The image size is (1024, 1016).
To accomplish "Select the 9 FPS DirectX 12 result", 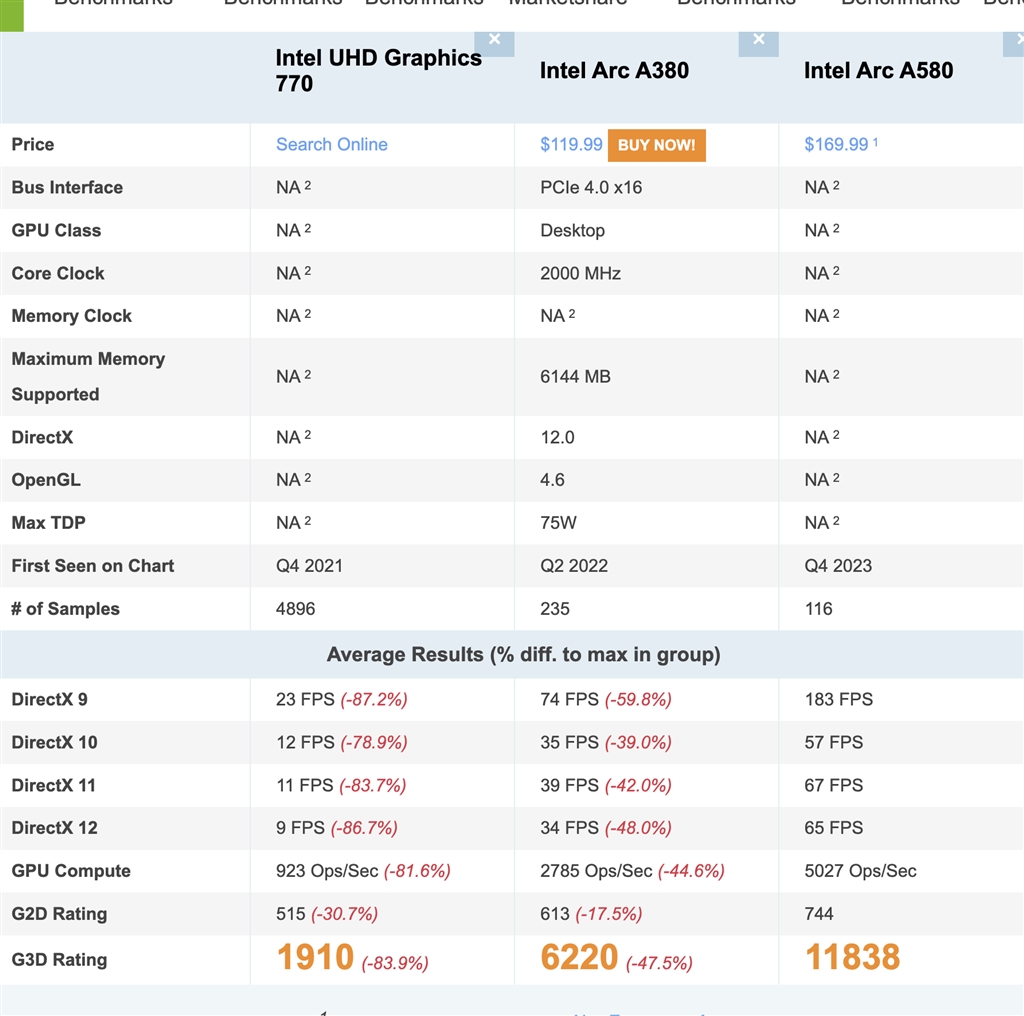I will pyautogui.click(x=300, y=828).
